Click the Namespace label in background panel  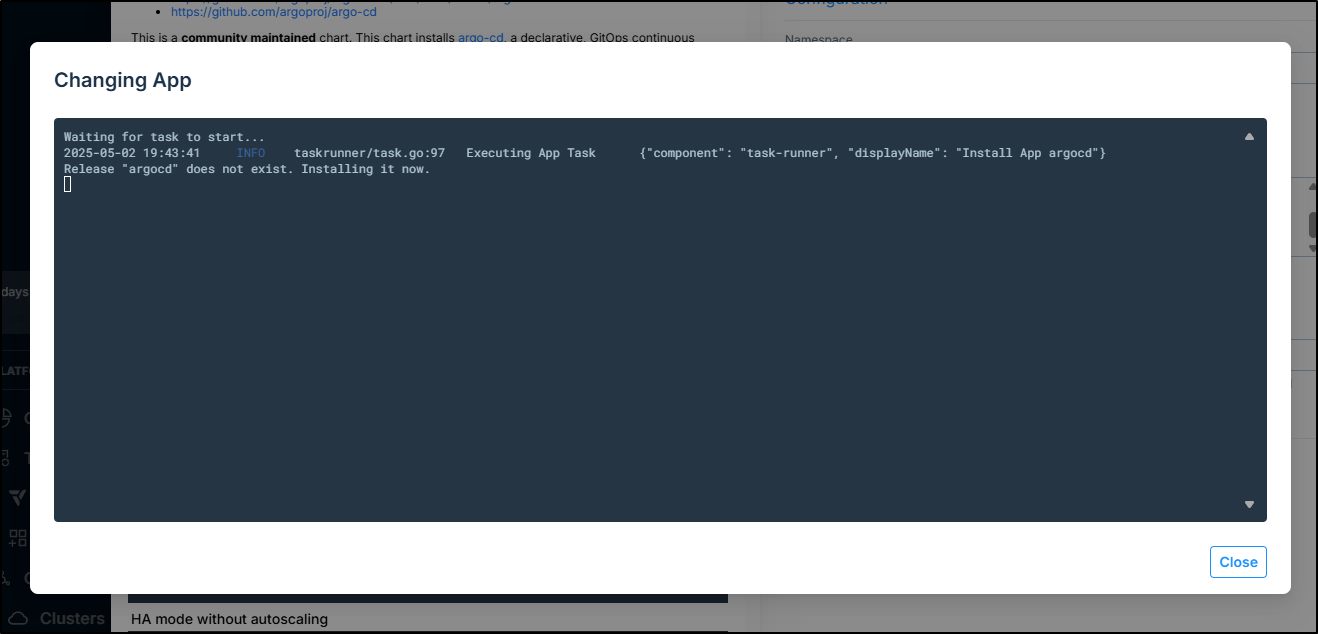click(x=818, y=40)
